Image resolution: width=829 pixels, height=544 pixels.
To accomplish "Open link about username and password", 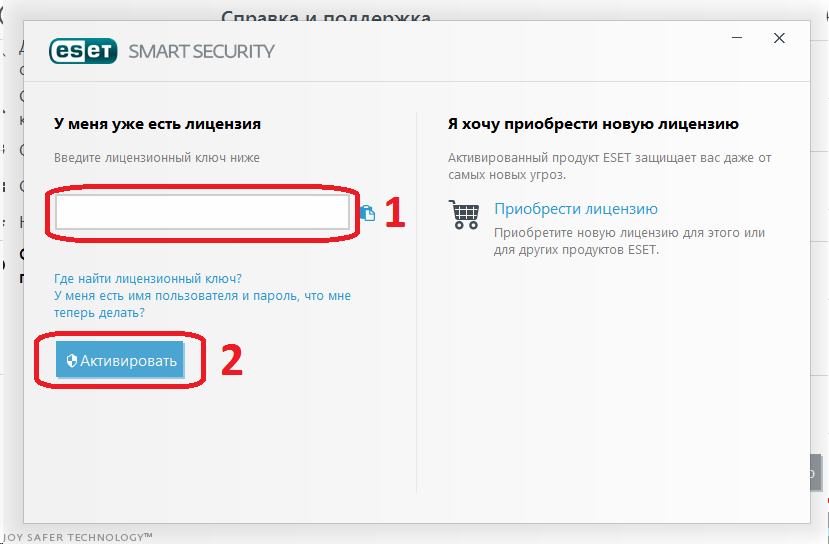I will (202, 304).
